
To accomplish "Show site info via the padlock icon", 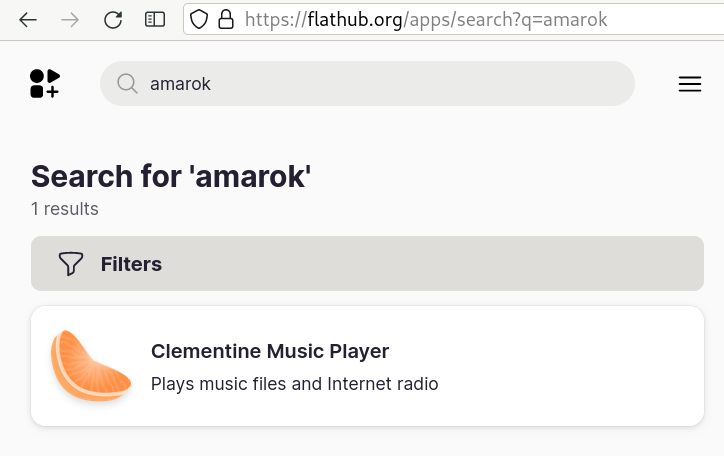I will [226, 19].
